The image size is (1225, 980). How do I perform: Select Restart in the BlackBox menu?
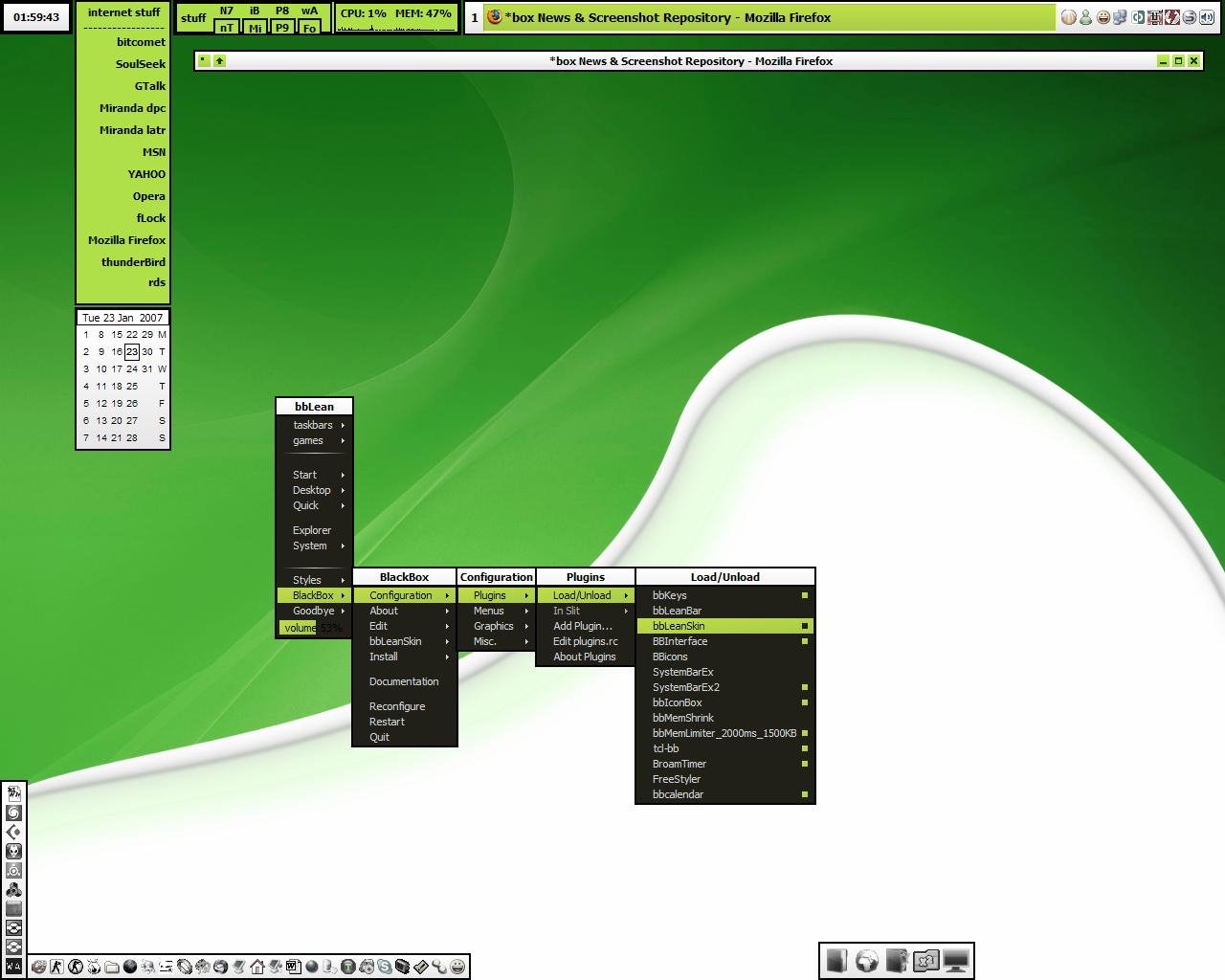point(404,722)
